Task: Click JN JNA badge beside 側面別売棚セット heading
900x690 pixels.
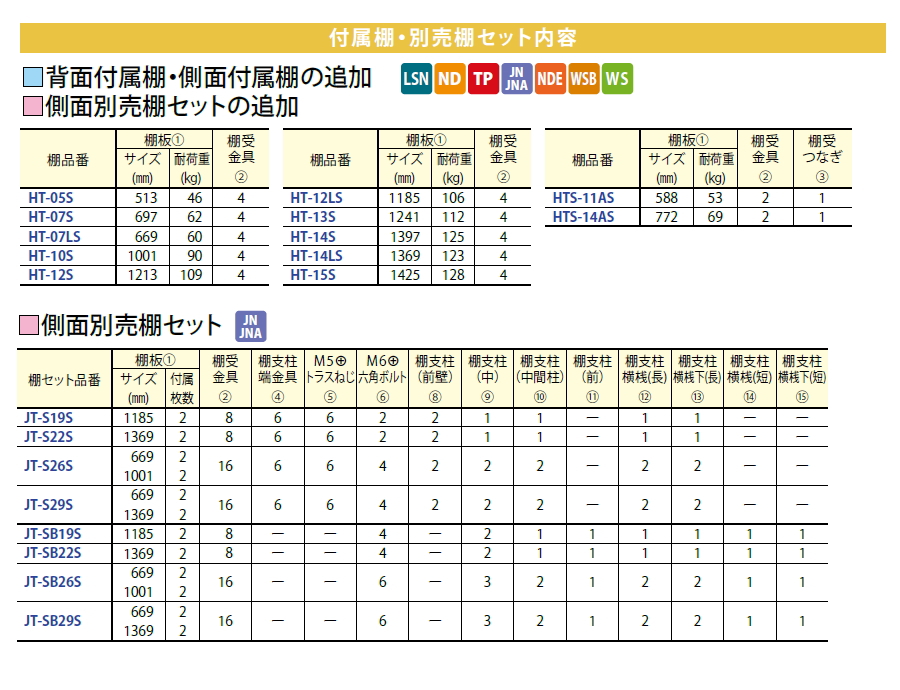Action: [250, 326]
